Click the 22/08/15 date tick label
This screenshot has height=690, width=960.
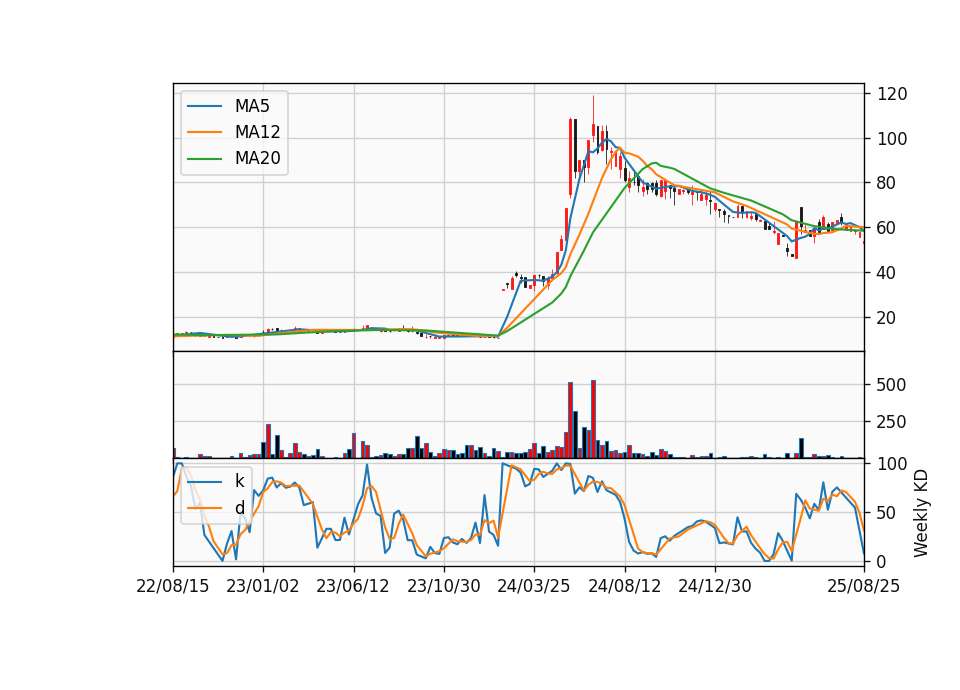173,586
